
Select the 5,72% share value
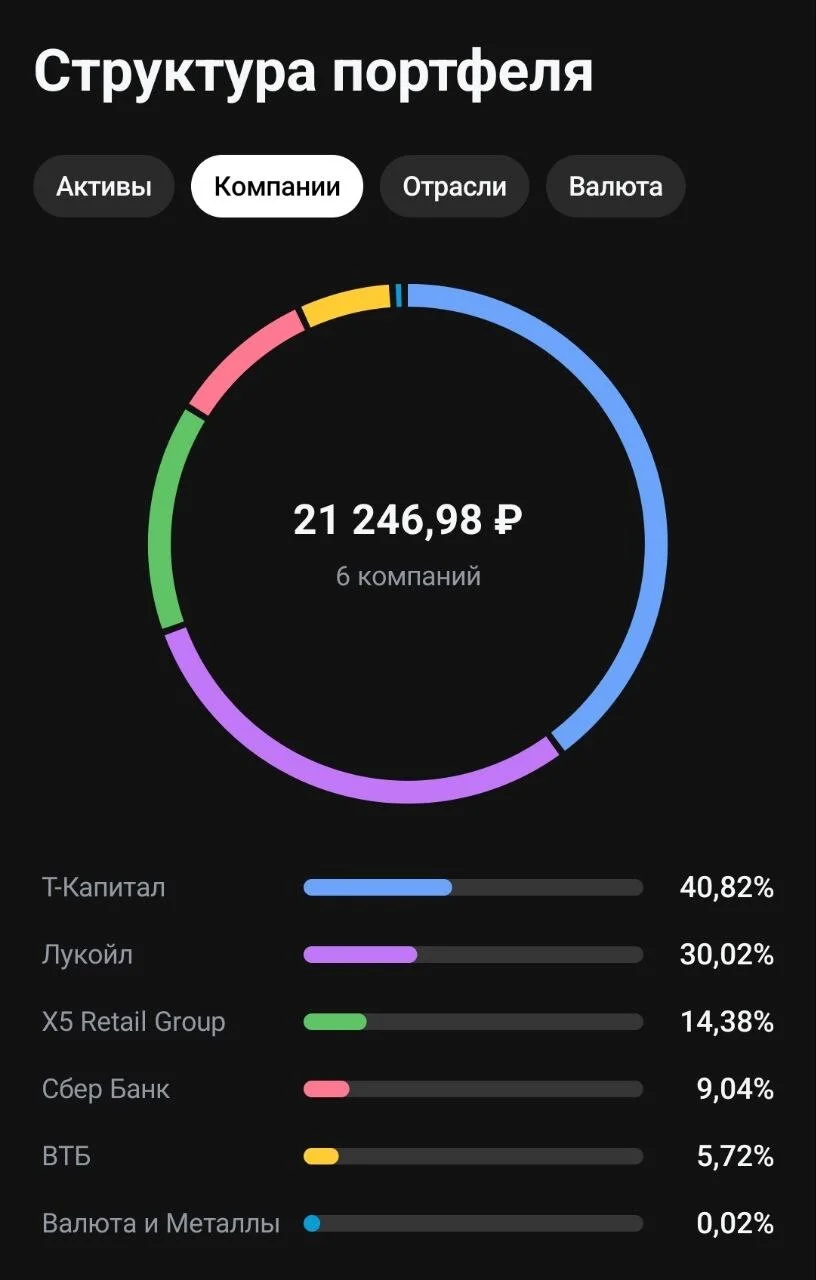coord(735,1157)
